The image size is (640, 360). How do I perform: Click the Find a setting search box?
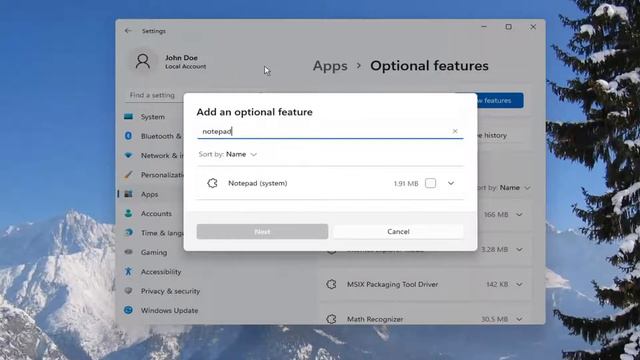click(x=155, y=95)
